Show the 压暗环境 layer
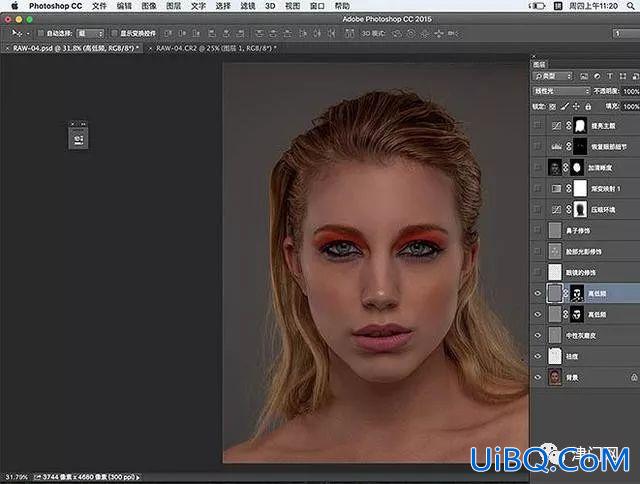This screenshot has width=640, height=484. coord(538,209)
